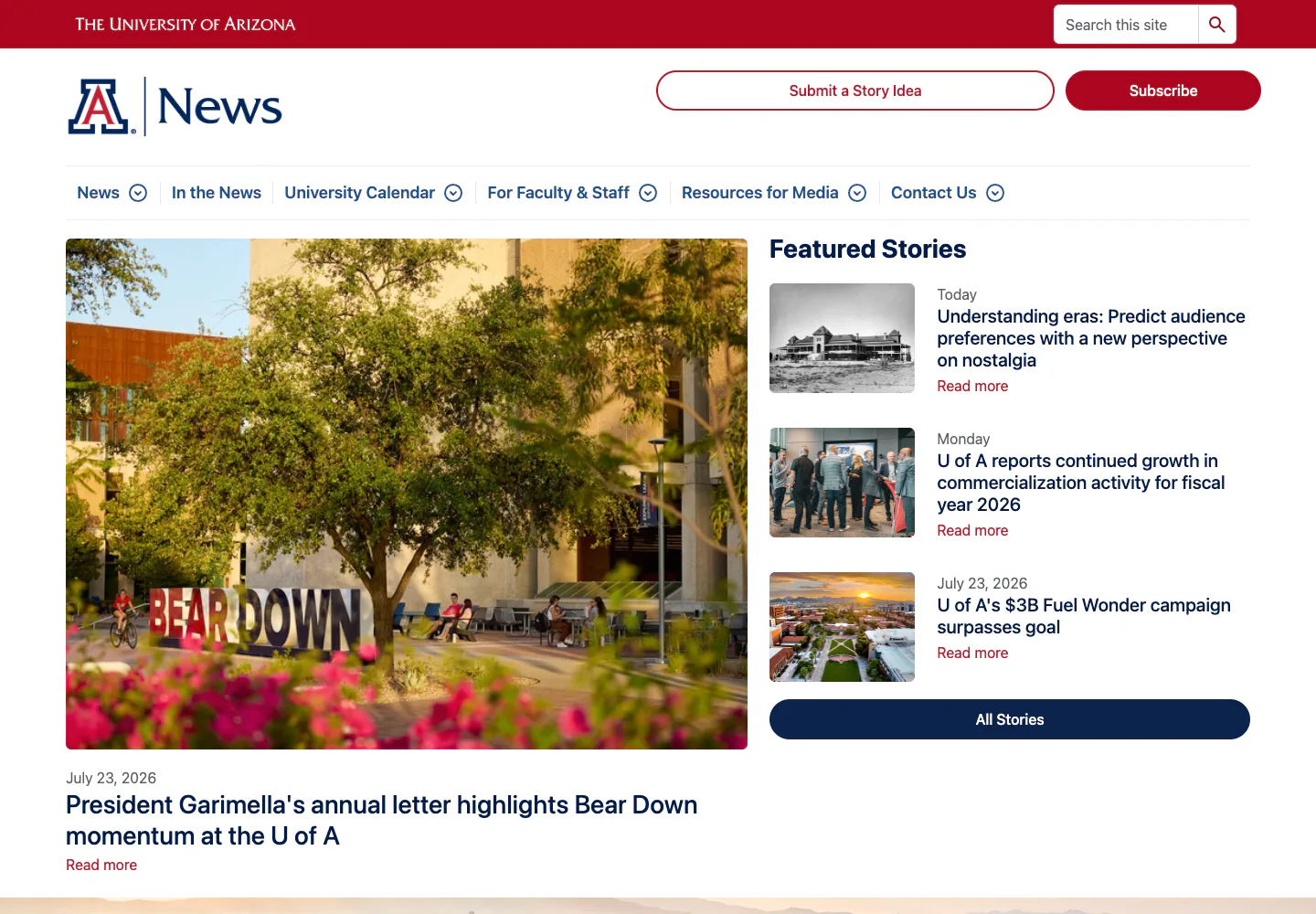The width and height of the screenshot is (1316, 914).
Task: Open The University of Arizona wordmark link
Action: (186, 24)
